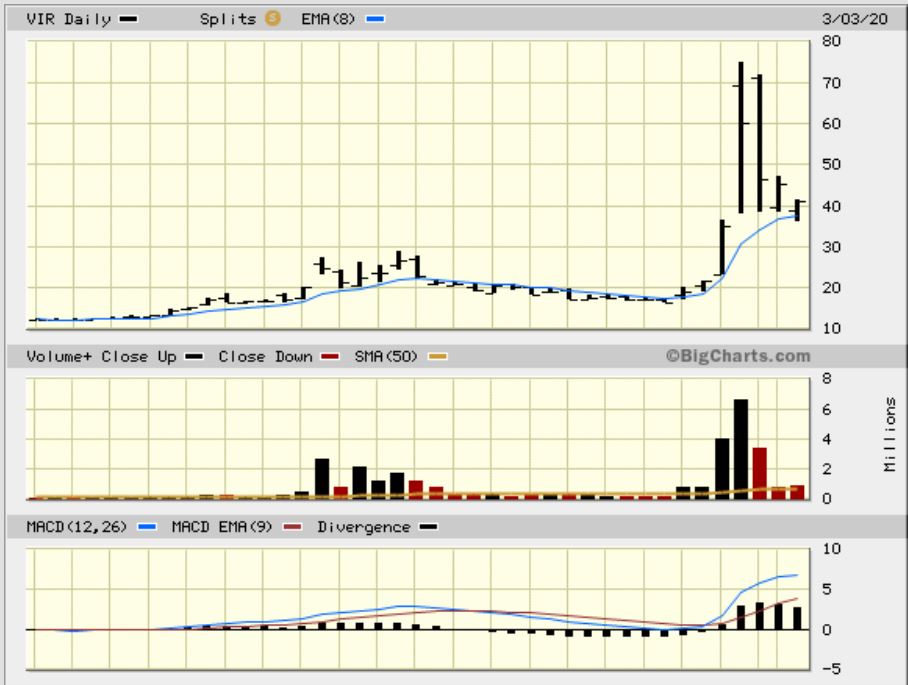Image resolution: width=908 pixels, height=685 pixels.
Task: Click the price axis value 60
Action: point(832,123)
